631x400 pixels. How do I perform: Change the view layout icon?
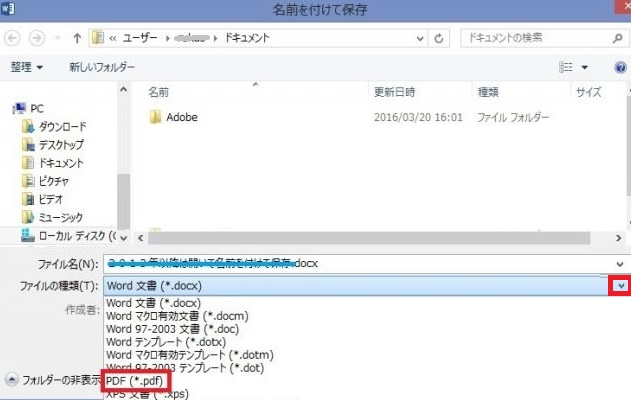click(x=566, y=67)
